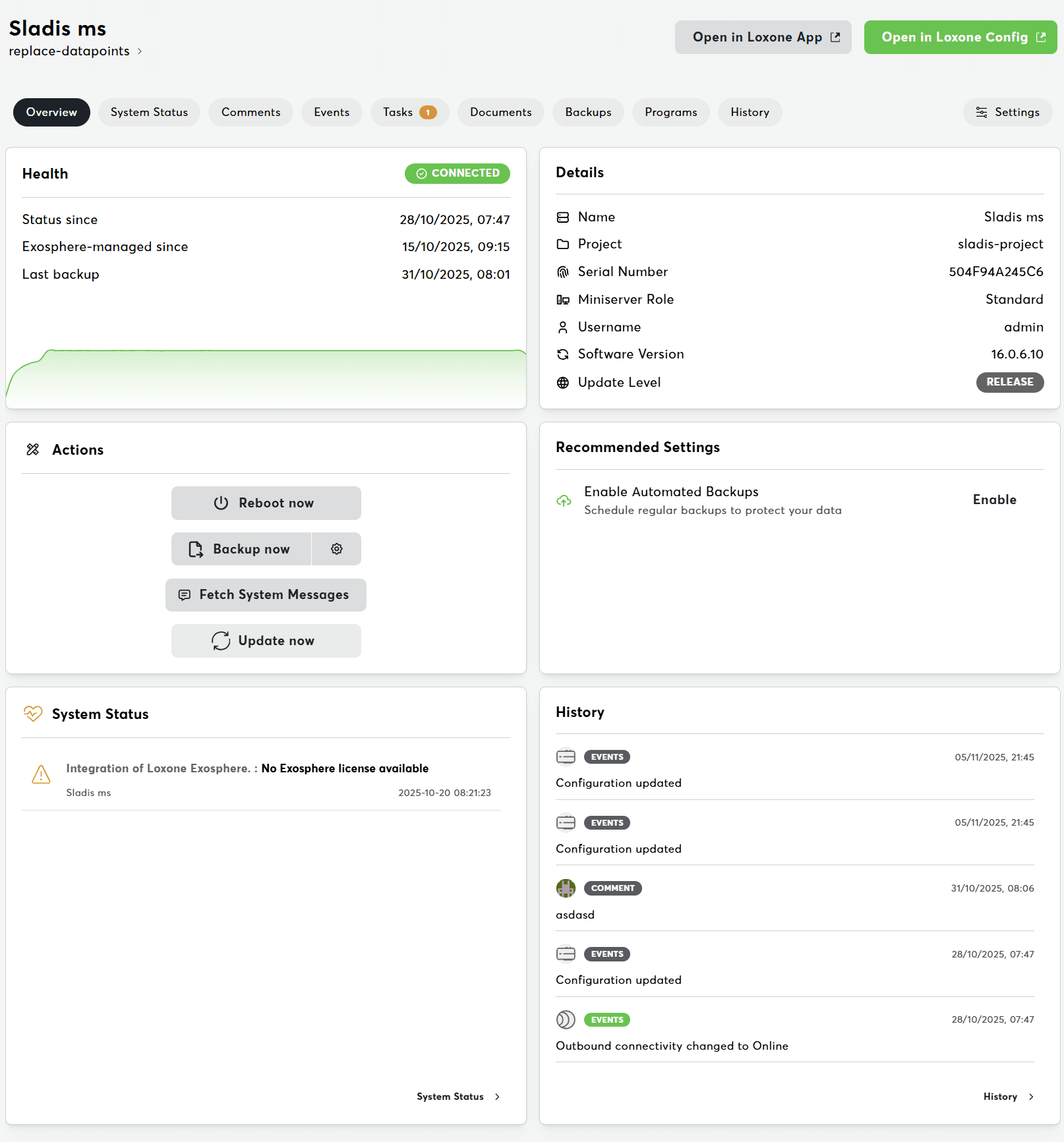Open the System Status tab
Screen dimensions: 1064x1142
pos(149,113)
